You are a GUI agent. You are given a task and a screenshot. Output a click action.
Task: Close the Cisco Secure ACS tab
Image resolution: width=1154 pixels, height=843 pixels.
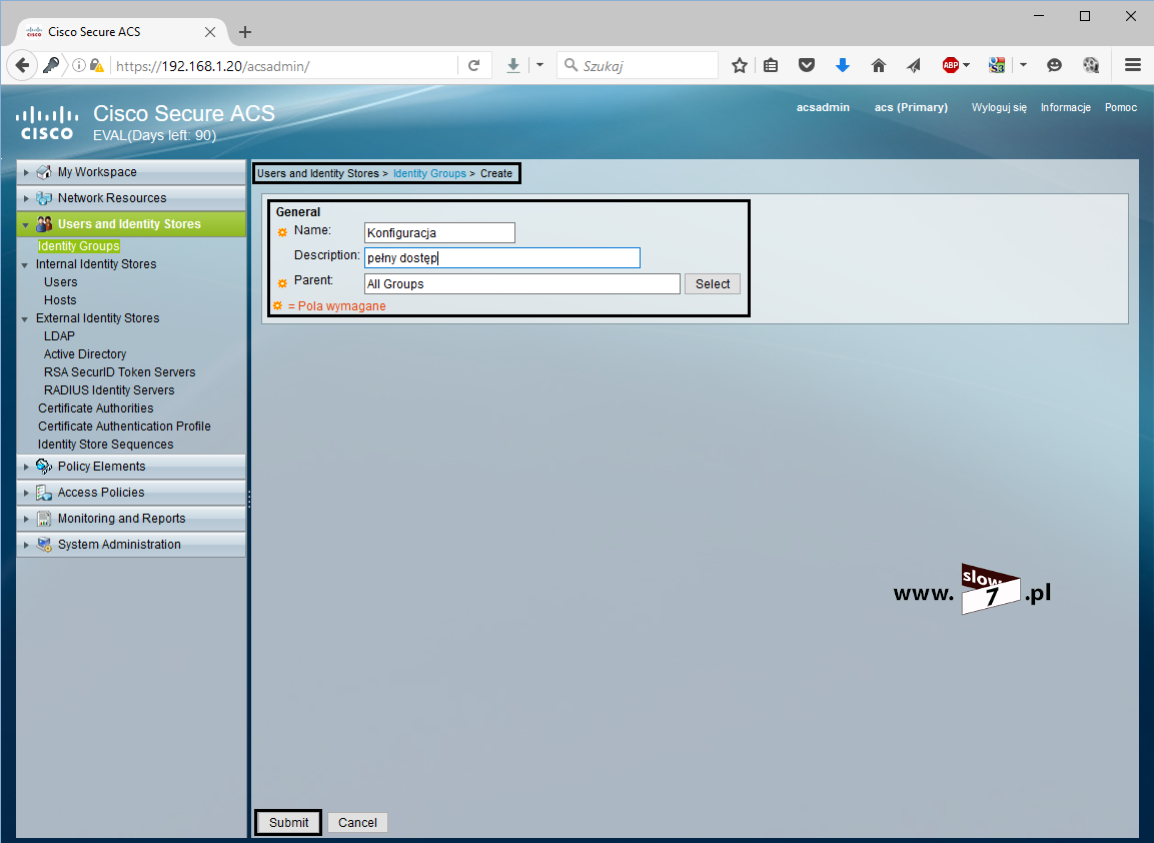210,32
